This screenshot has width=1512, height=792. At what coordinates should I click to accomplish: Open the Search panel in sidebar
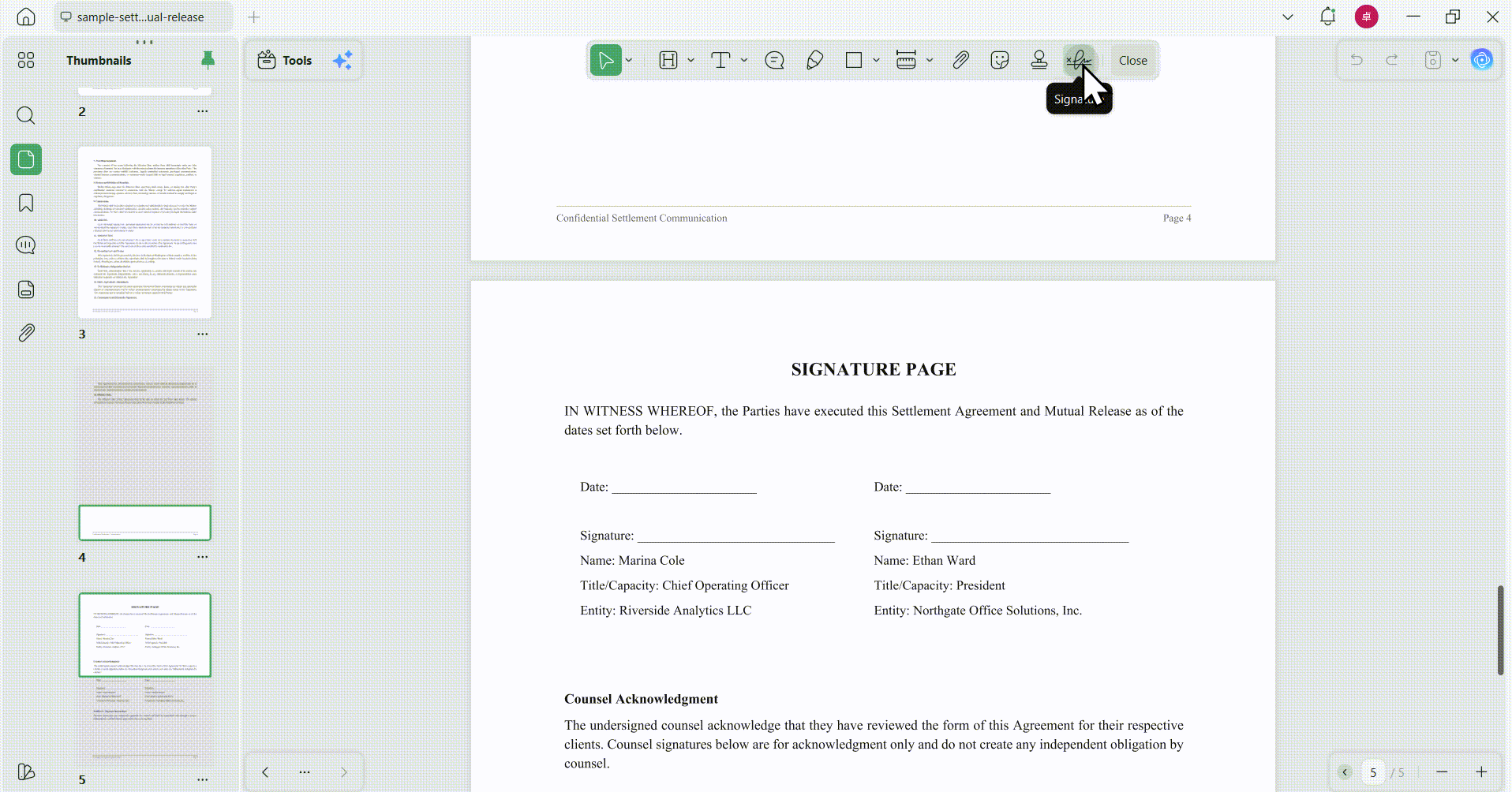tap(26, 116)
